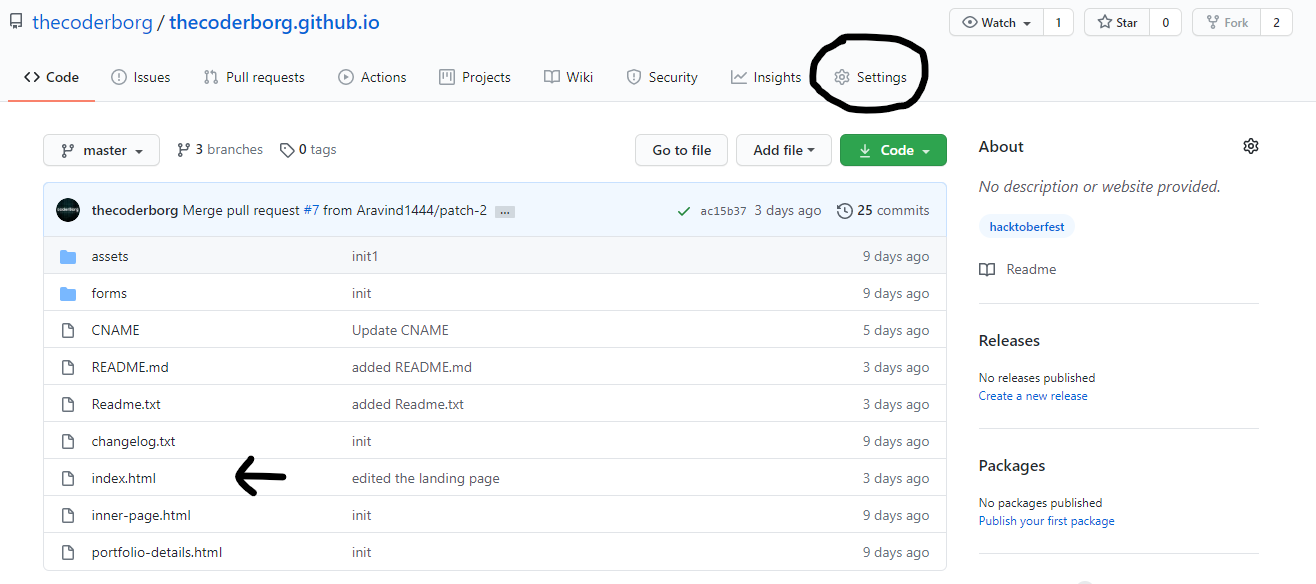This screenshot has height=584, width=1316.
Task: Open the green Code download dropdown
Action: click(x=893, y=150)
